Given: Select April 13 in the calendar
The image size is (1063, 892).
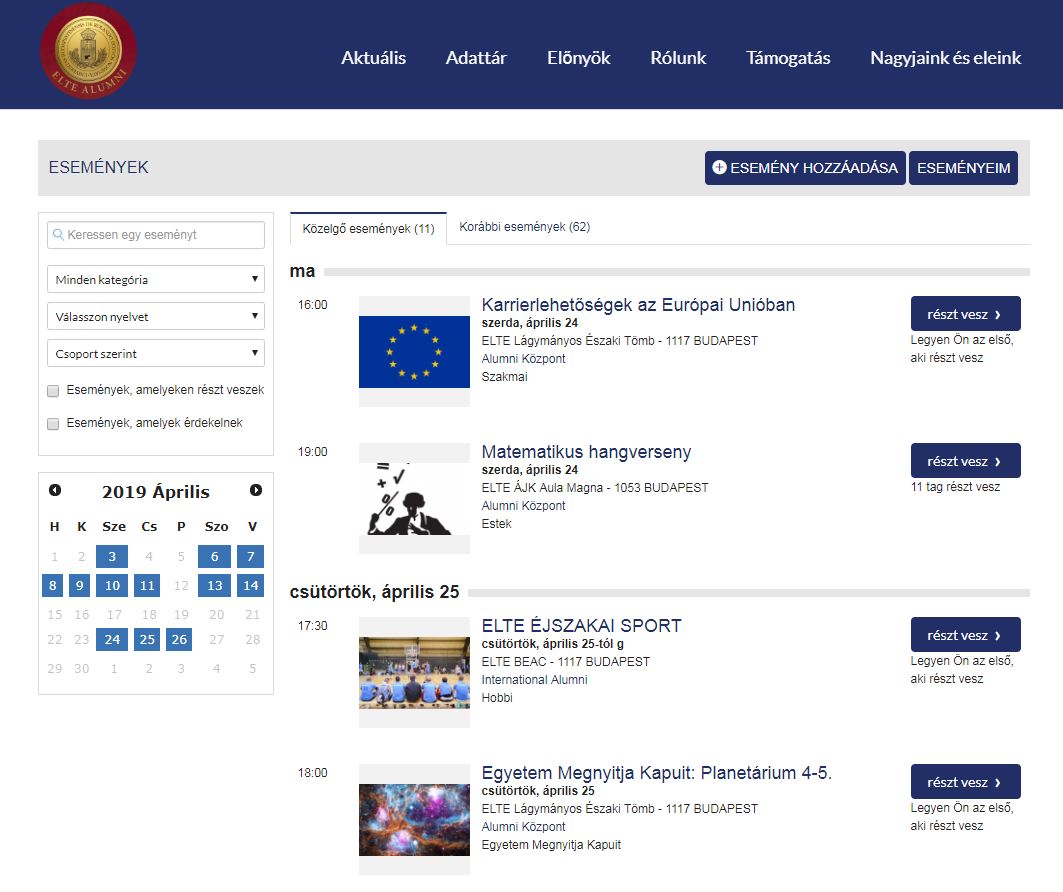Looking at the screenshot, I should pos(214,586).
